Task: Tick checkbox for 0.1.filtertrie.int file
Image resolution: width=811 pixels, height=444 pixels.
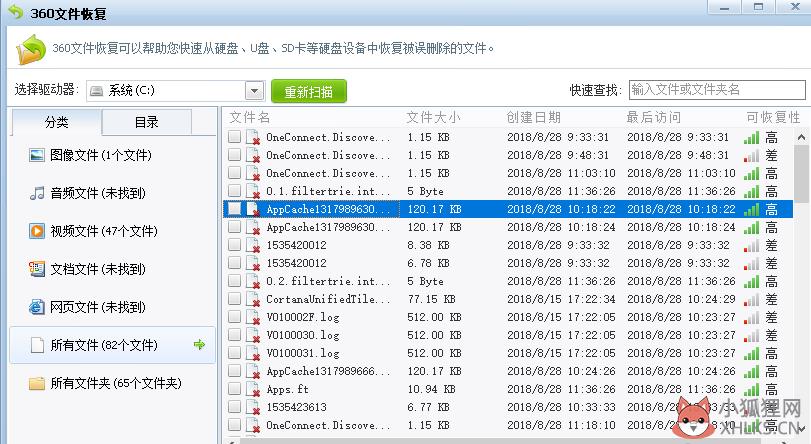Action: (x=235, y=190)
